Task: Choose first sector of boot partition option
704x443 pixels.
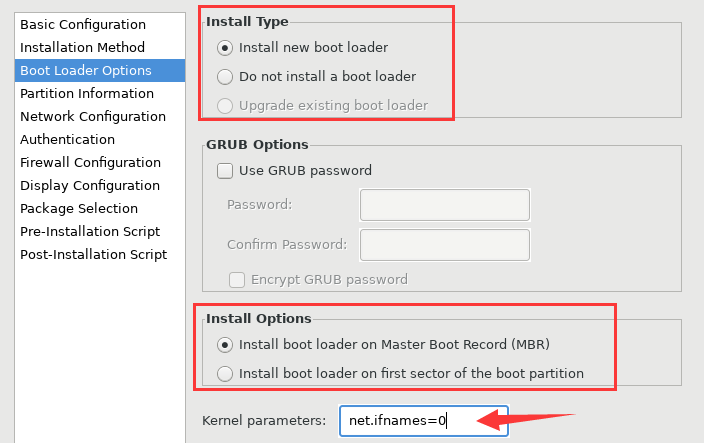Action: (225, 374)
